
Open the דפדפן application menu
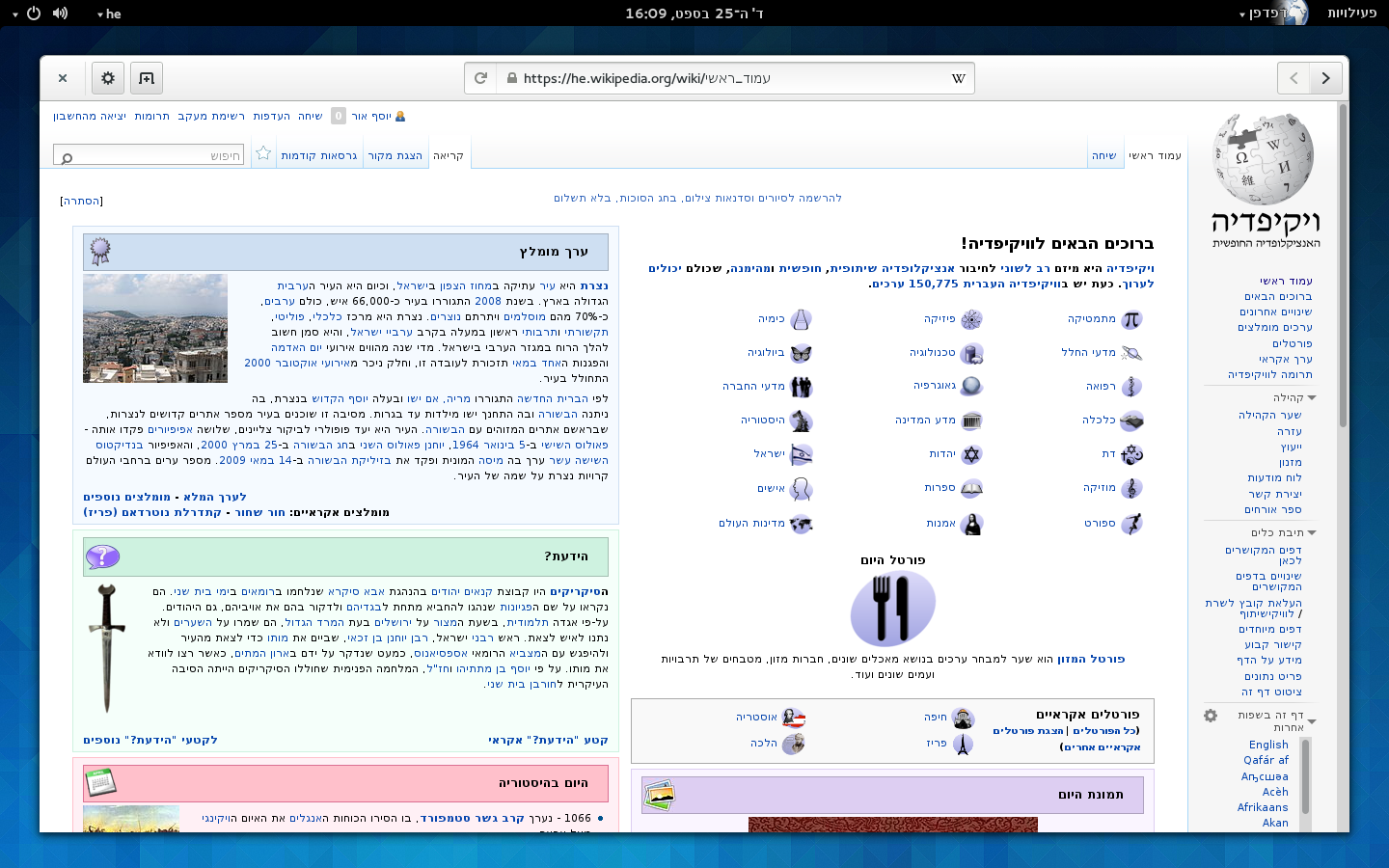[1274, 14]
